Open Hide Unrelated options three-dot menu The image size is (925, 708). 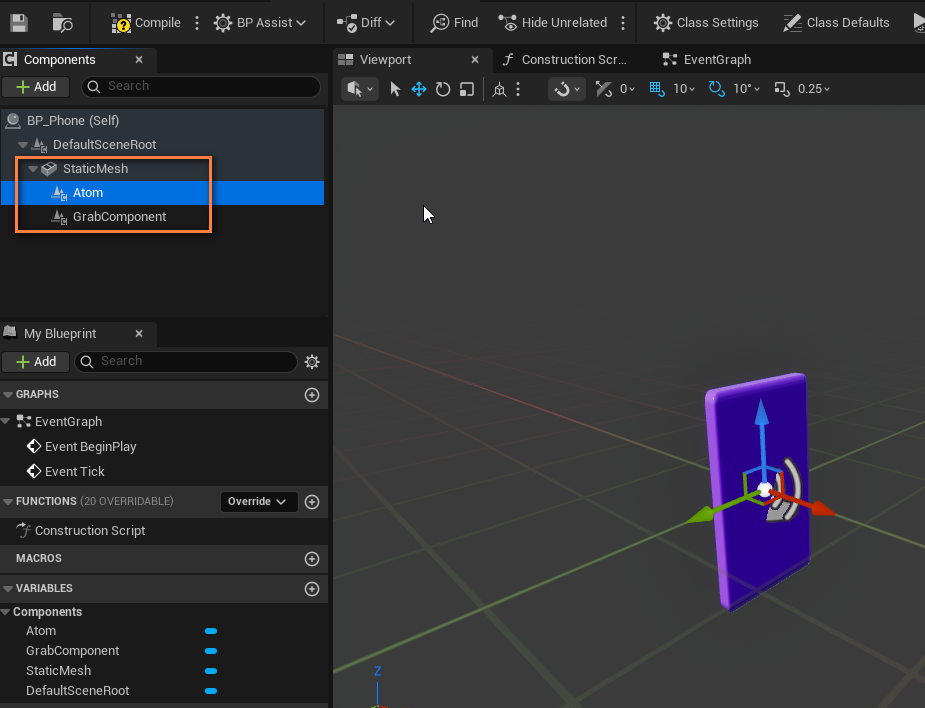[623, 23]
